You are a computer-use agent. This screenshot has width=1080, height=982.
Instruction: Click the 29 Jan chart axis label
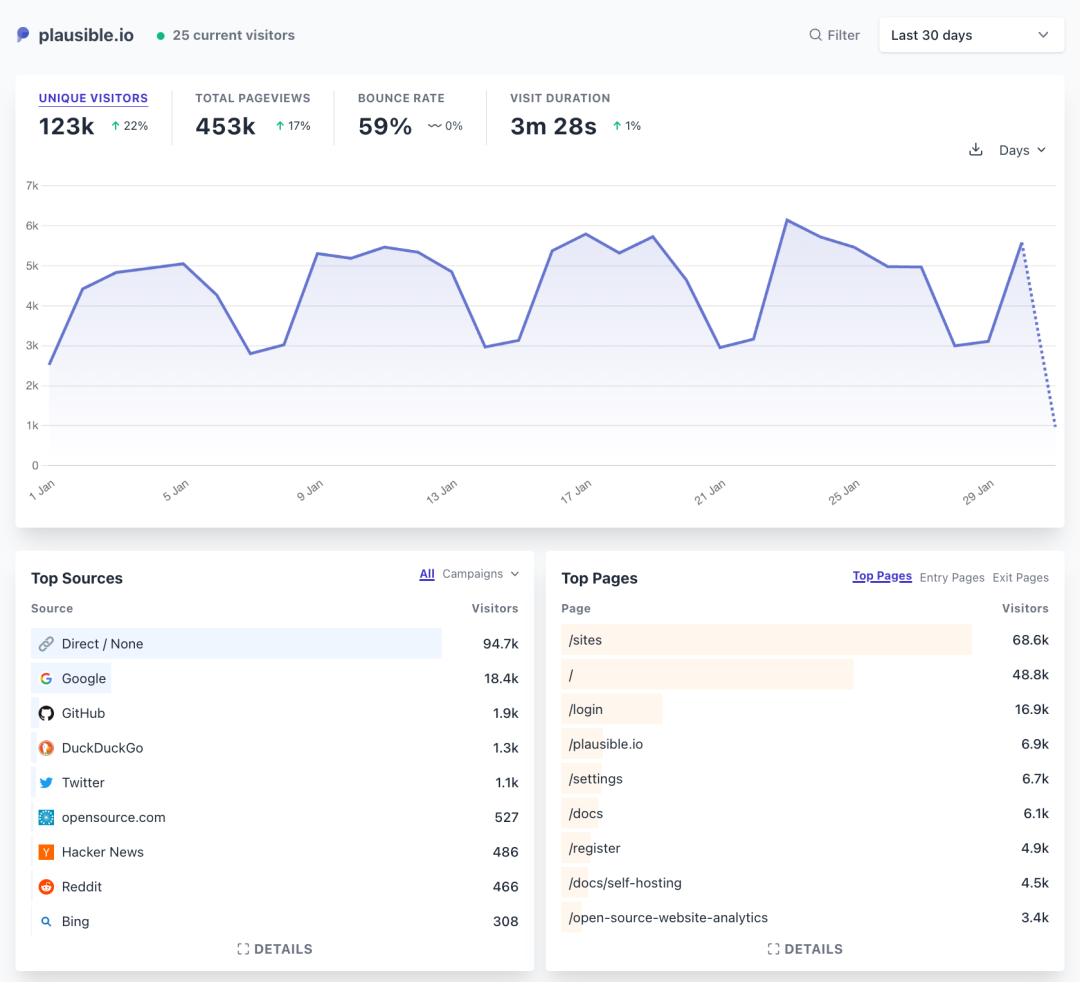pos(978,492)
